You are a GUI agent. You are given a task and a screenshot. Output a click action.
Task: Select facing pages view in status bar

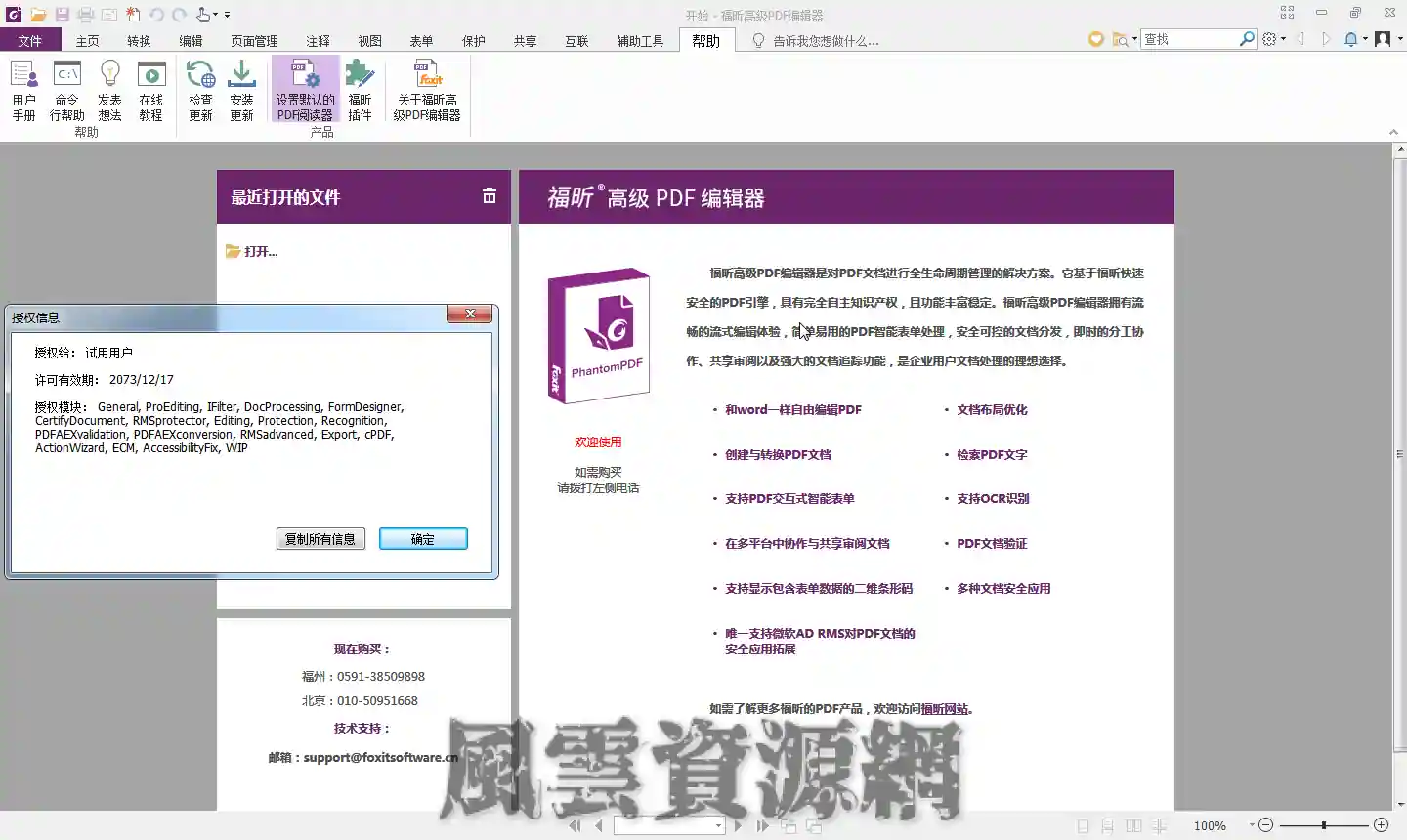1133,825
